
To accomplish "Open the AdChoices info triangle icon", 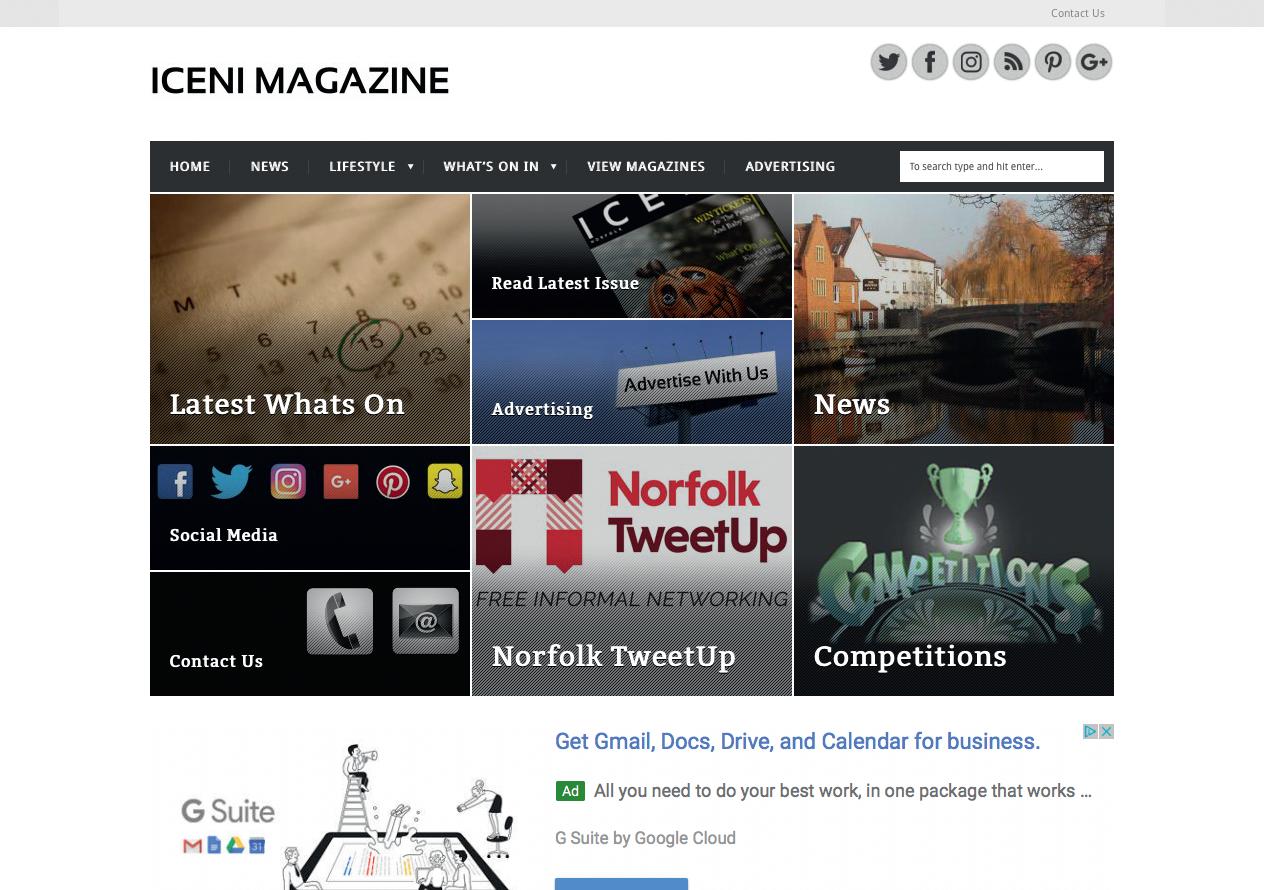I will pos(1091,732).
